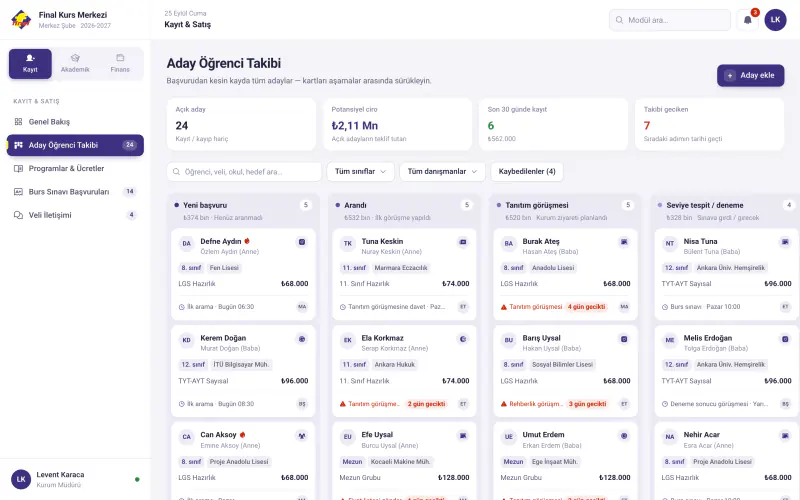Click the 4 gün gecikti badge
The width and height of the screenshot is (800, 500).
(x=586, y=307)
